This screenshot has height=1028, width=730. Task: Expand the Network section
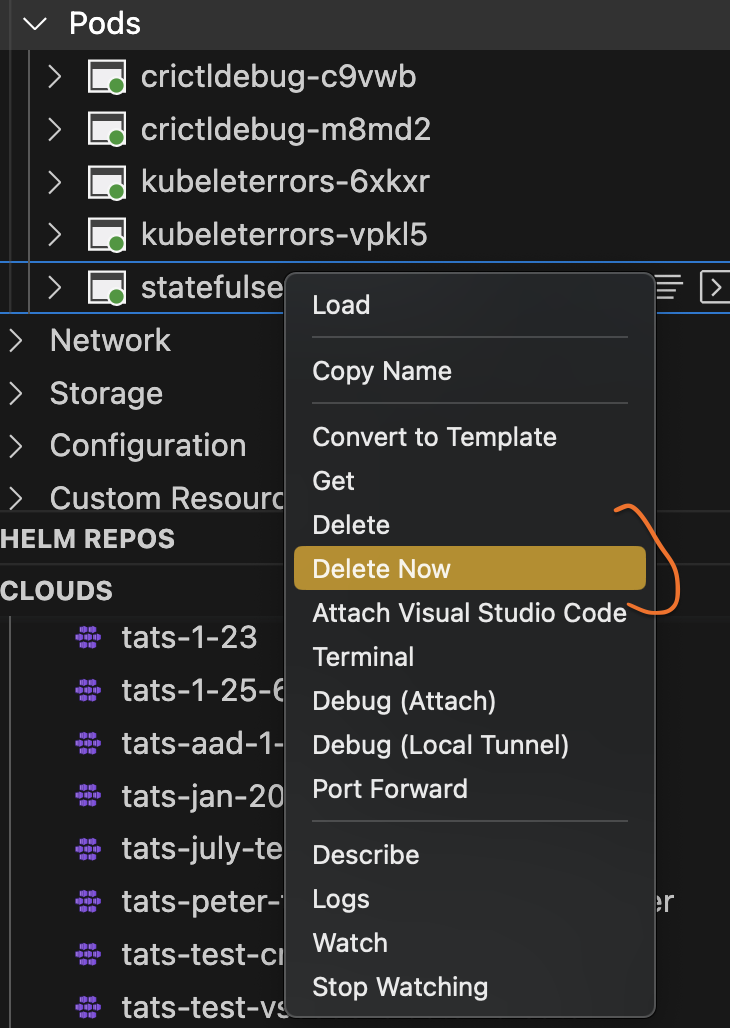coord(14,340)
